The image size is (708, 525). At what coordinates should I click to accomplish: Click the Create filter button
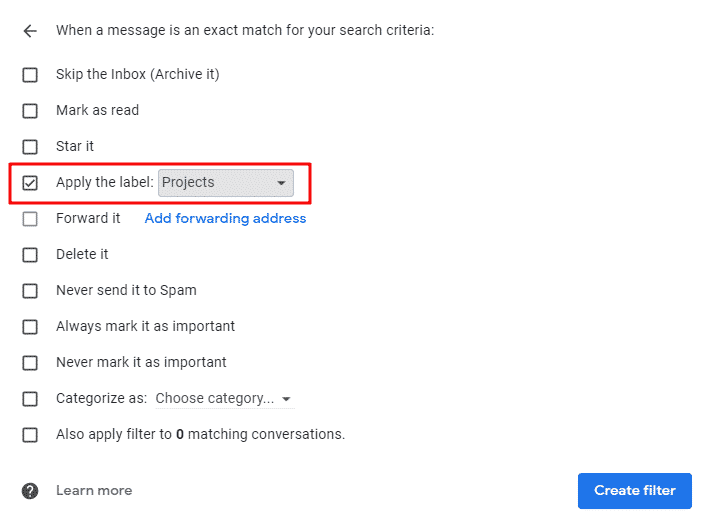(634, 491)
